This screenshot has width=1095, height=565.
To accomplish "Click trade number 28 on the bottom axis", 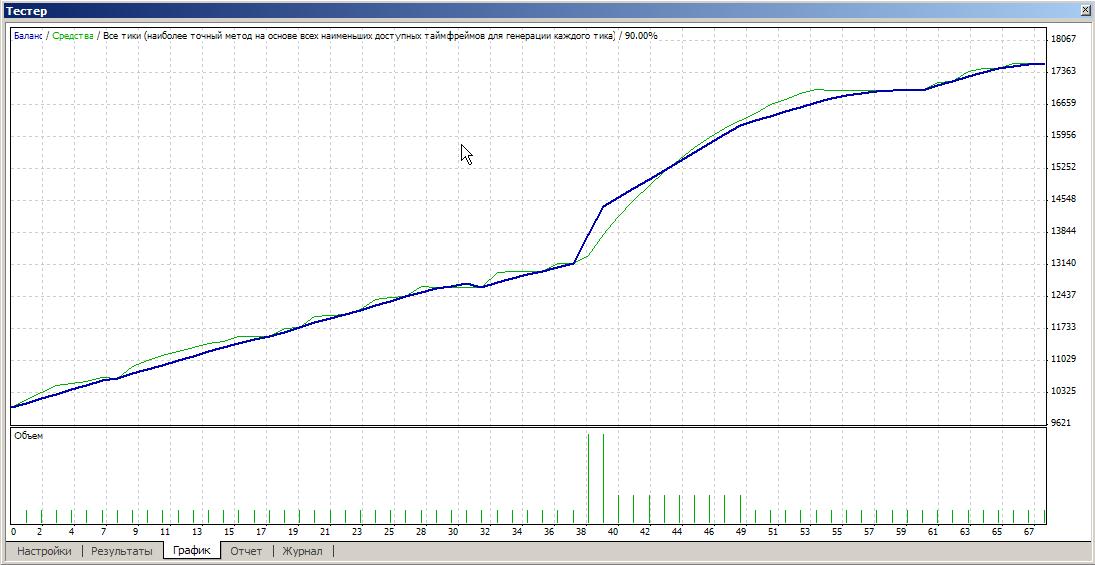I will 421,532.
